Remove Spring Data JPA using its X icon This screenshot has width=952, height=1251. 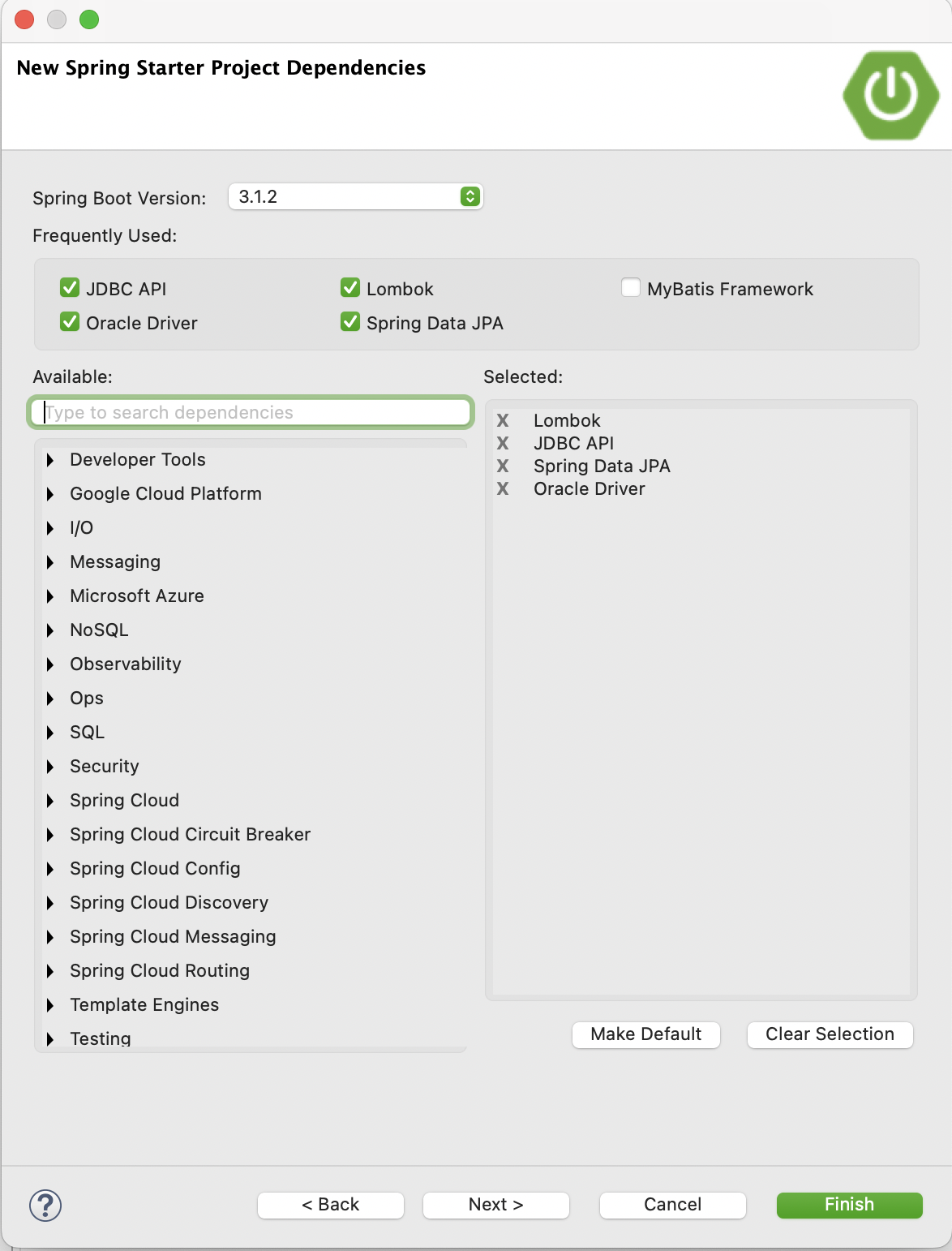click(503, 466)
